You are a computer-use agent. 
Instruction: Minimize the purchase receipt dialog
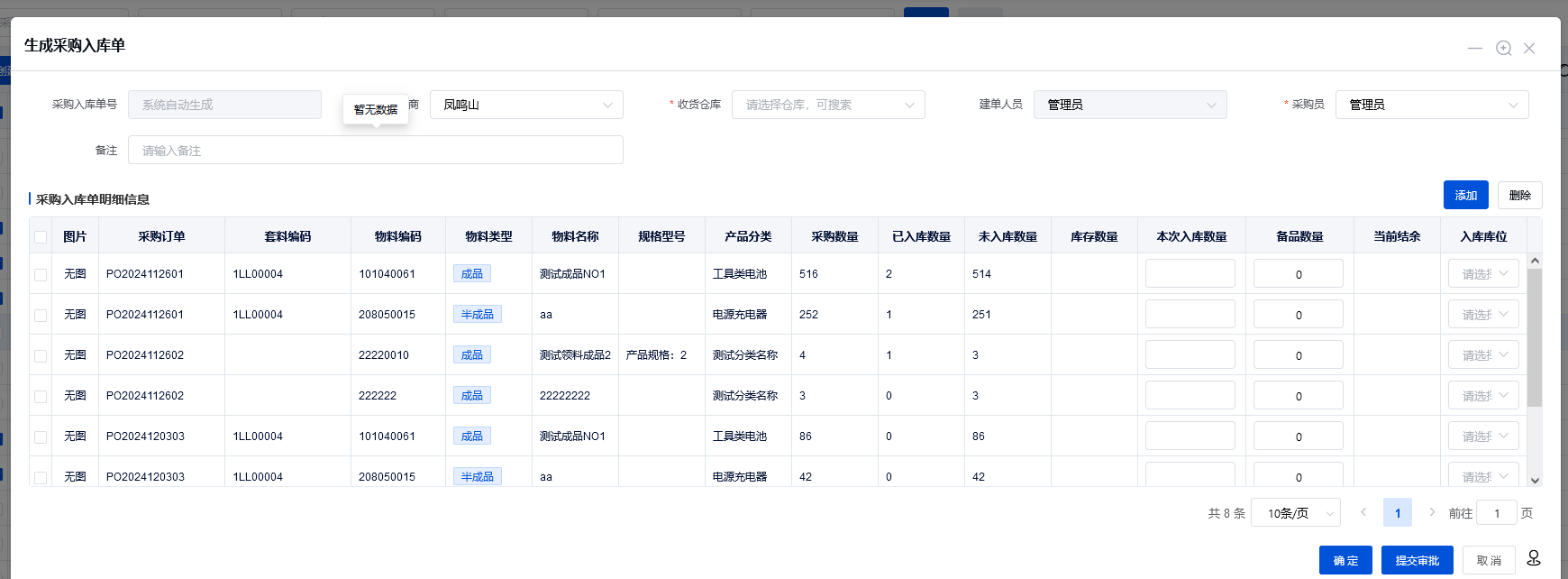(1474, 49)
